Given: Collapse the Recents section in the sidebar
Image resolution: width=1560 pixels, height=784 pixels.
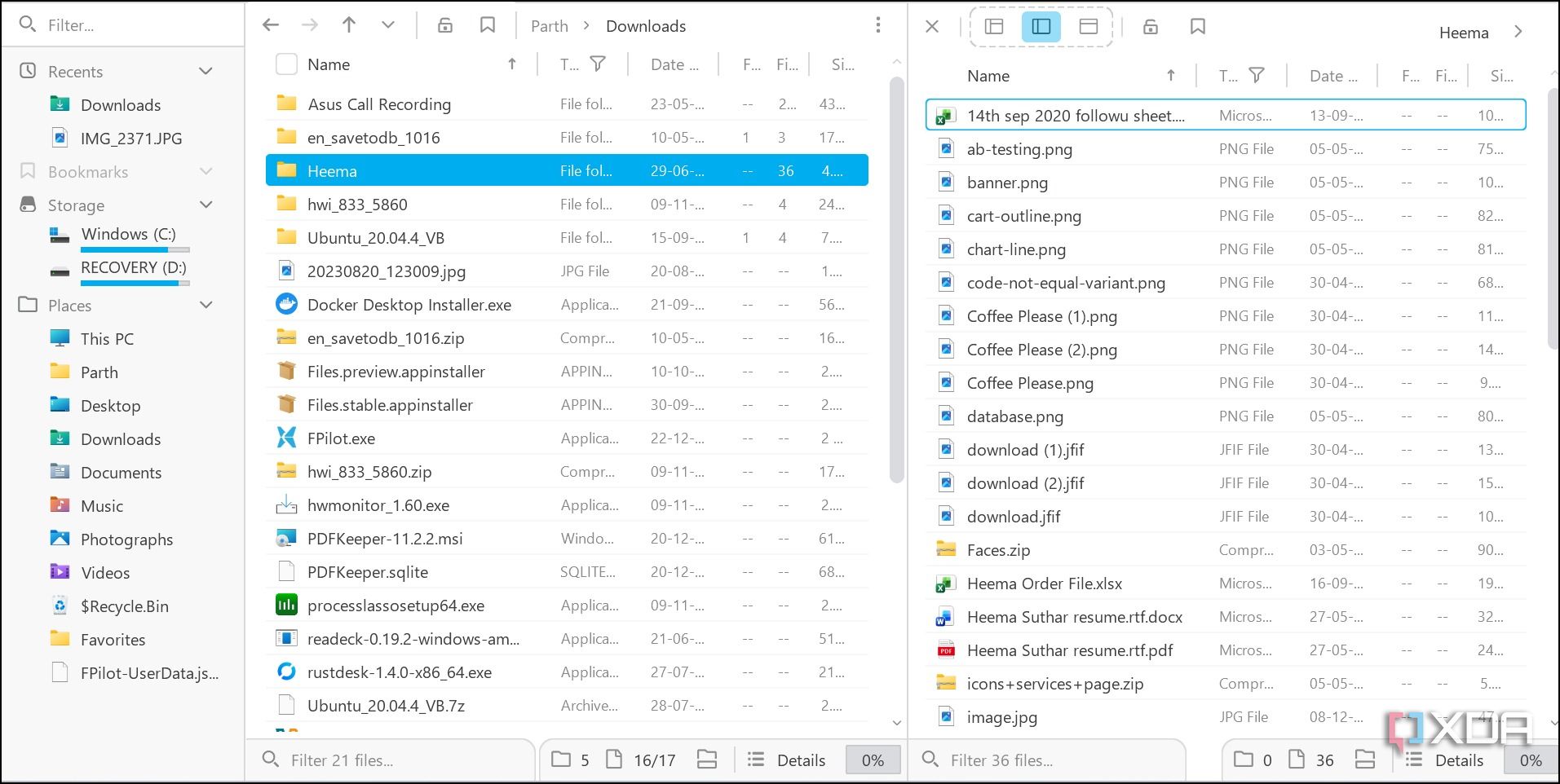Looking at the screenshot, I should tap(206, 72).
